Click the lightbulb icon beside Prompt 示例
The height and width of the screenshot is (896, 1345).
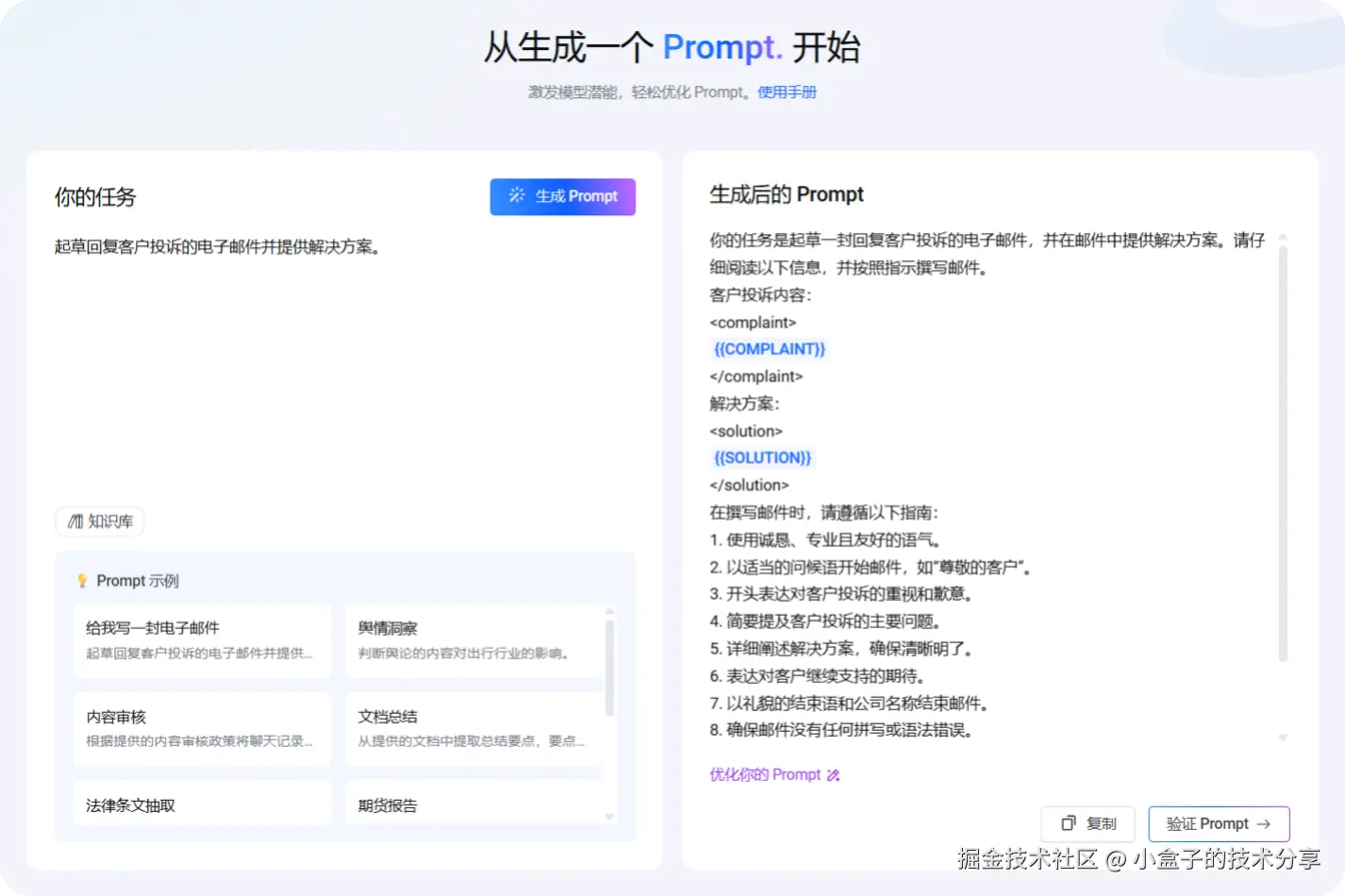(82, 581)
